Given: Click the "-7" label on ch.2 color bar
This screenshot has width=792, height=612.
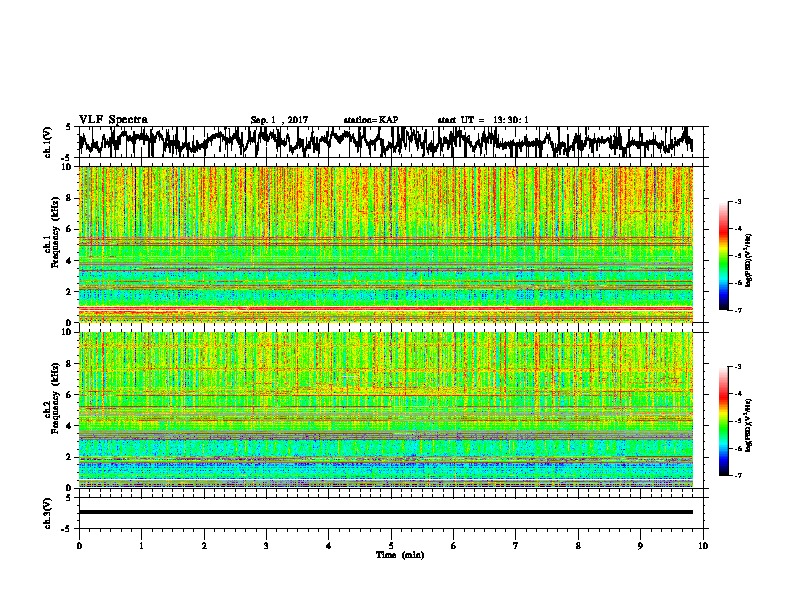Looking at the screenshot, I should (738, 475).
